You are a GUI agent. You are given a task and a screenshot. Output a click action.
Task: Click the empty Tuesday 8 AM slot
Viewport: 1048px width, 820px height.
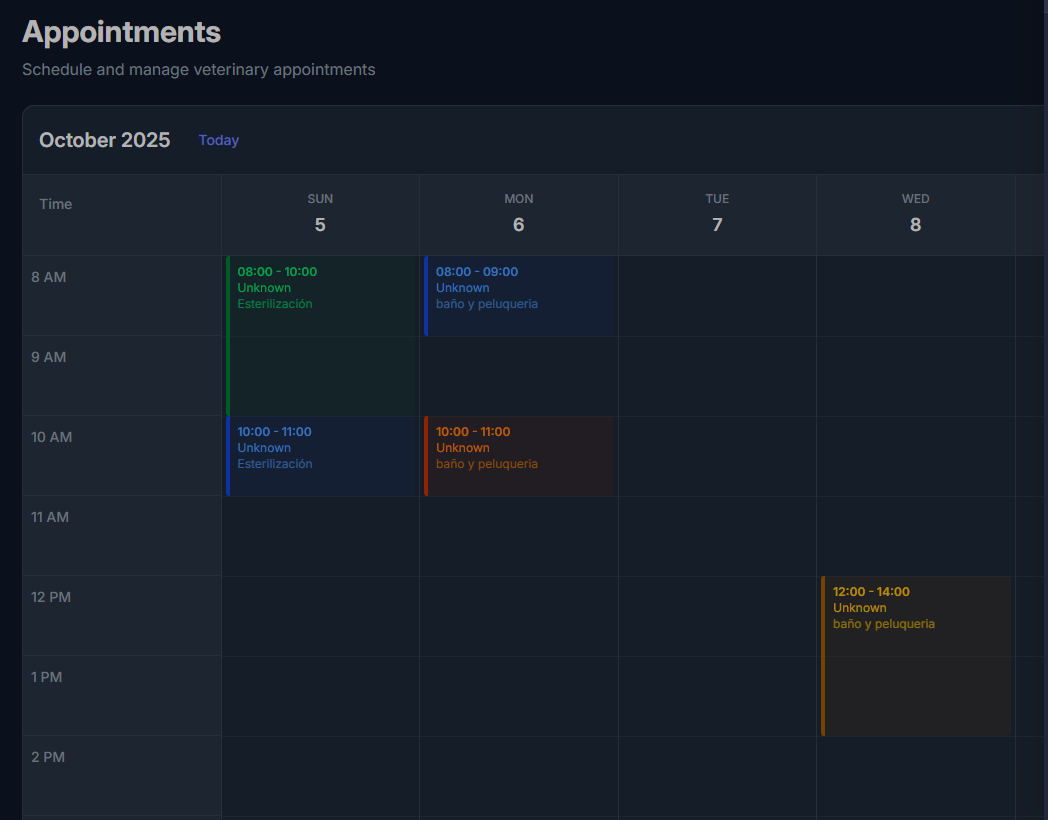(x=717, y=296)
